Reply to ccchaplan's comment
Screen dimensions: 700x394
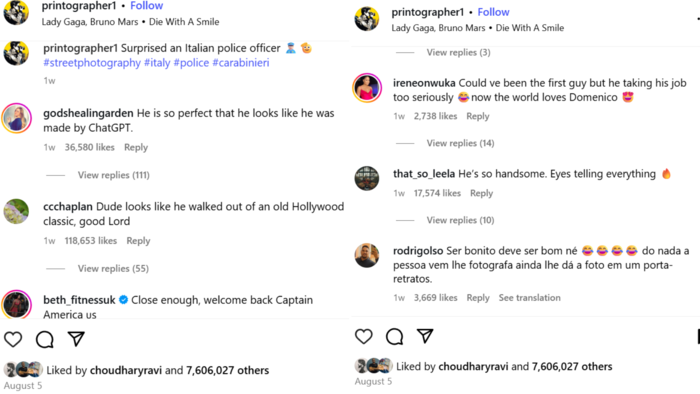click(138, 241)
